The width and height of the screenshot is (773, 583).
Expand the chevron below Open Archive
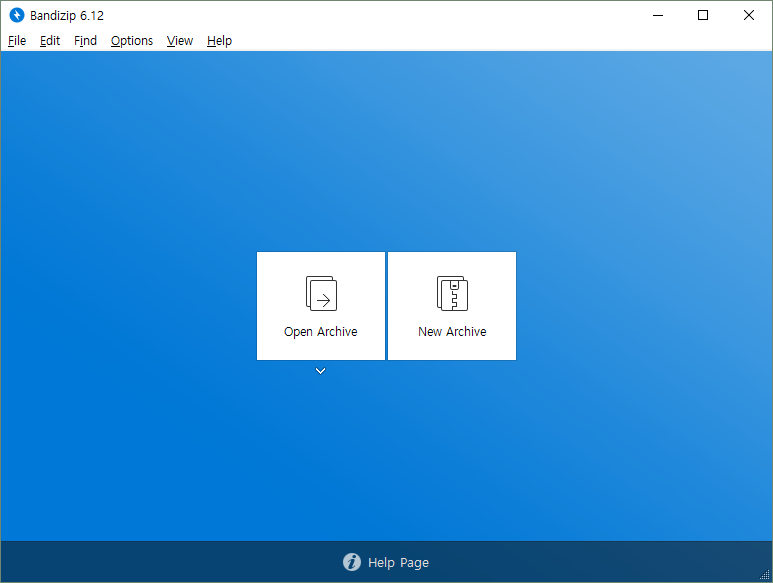(320, 371)
